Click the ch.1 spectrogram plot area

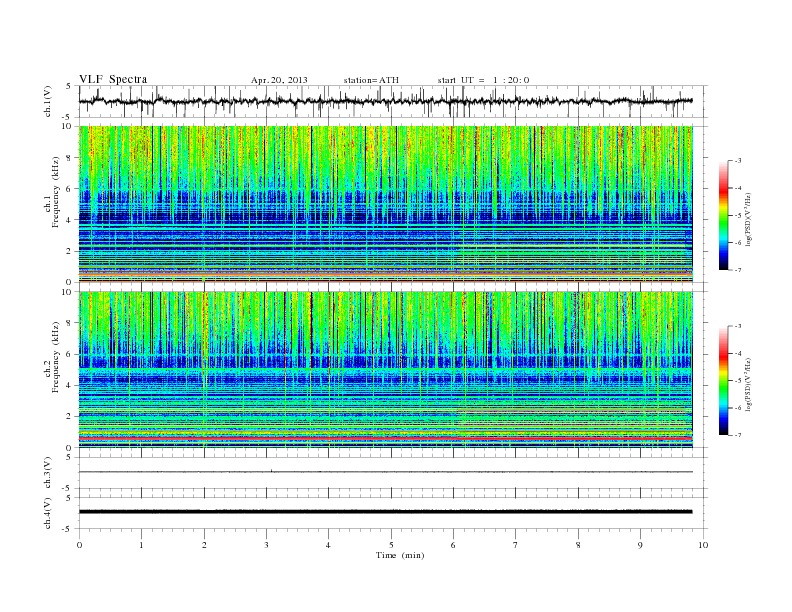coord(386,204)
